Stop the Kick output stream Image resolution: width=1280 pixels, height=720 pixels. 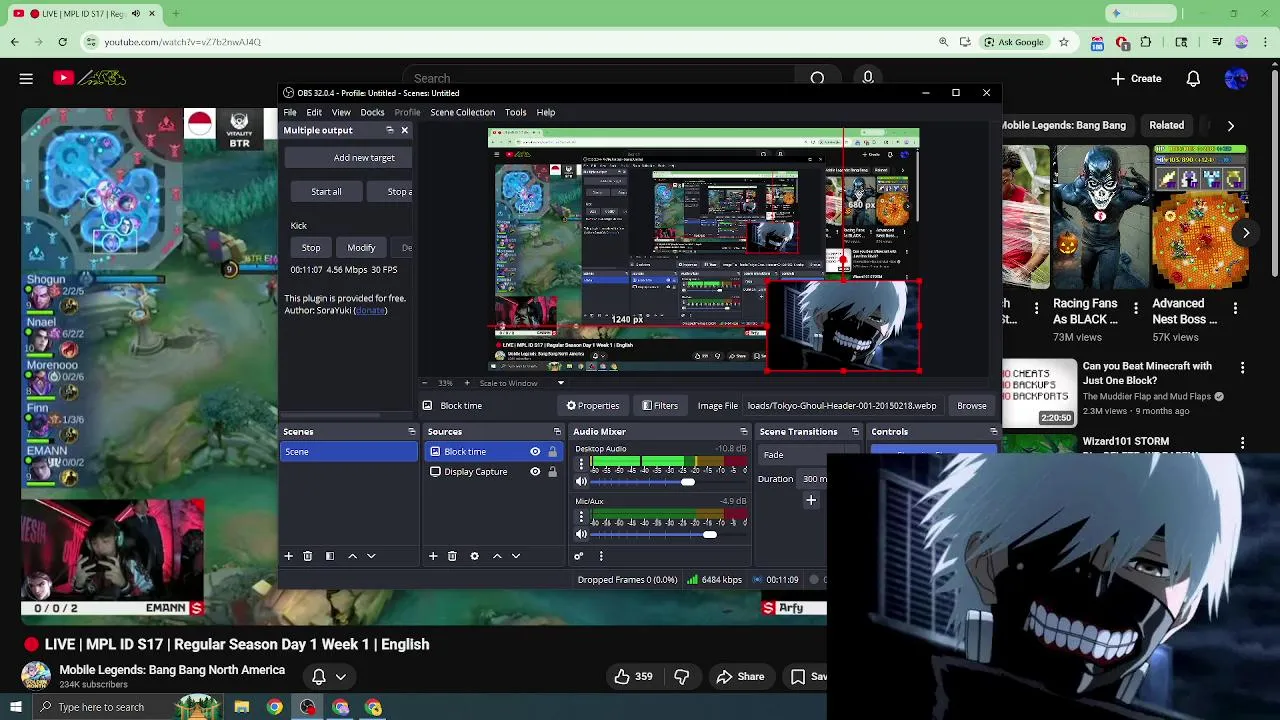click(x=311, y=248)
